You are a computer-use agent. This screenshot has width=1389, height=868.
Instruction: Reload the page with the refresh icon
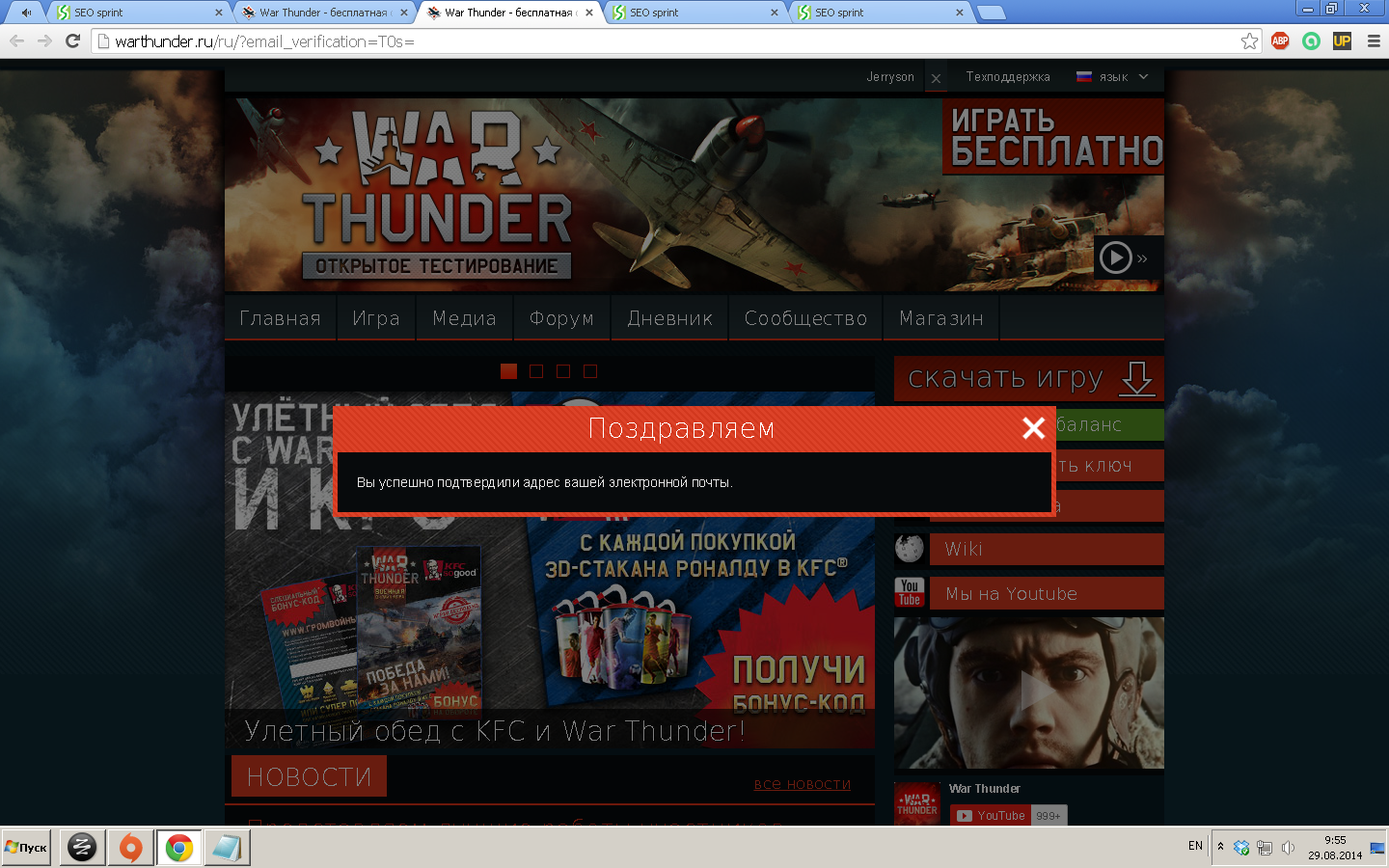point(72,41)
